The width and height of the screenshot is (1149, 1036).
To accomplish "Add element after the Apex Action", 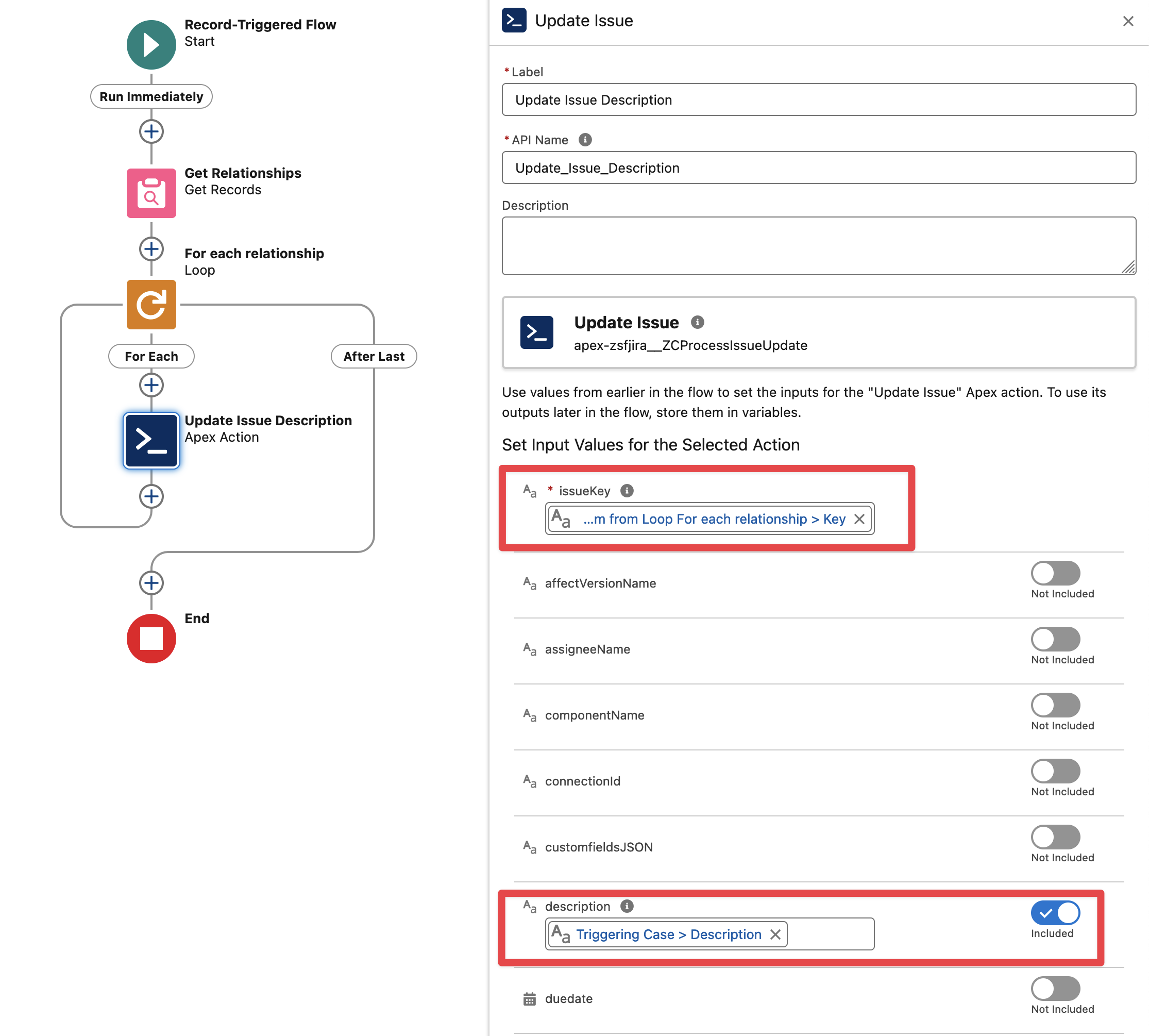I will (x=151, y=496).
